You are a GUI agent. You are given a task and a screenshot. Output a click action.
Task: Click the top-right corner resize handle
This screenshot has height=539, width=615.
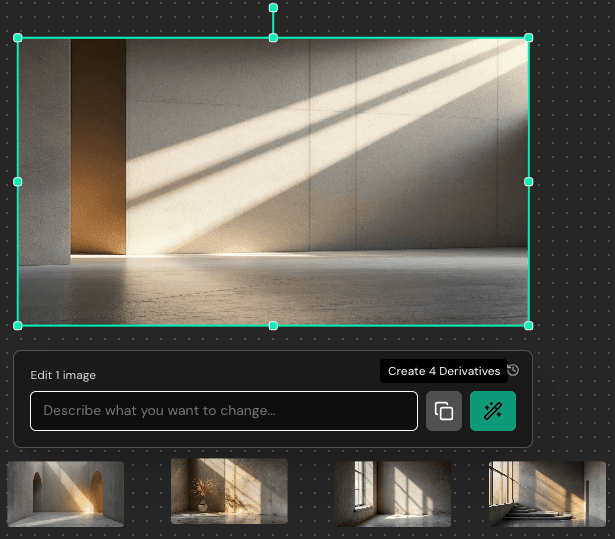point(528,38)
